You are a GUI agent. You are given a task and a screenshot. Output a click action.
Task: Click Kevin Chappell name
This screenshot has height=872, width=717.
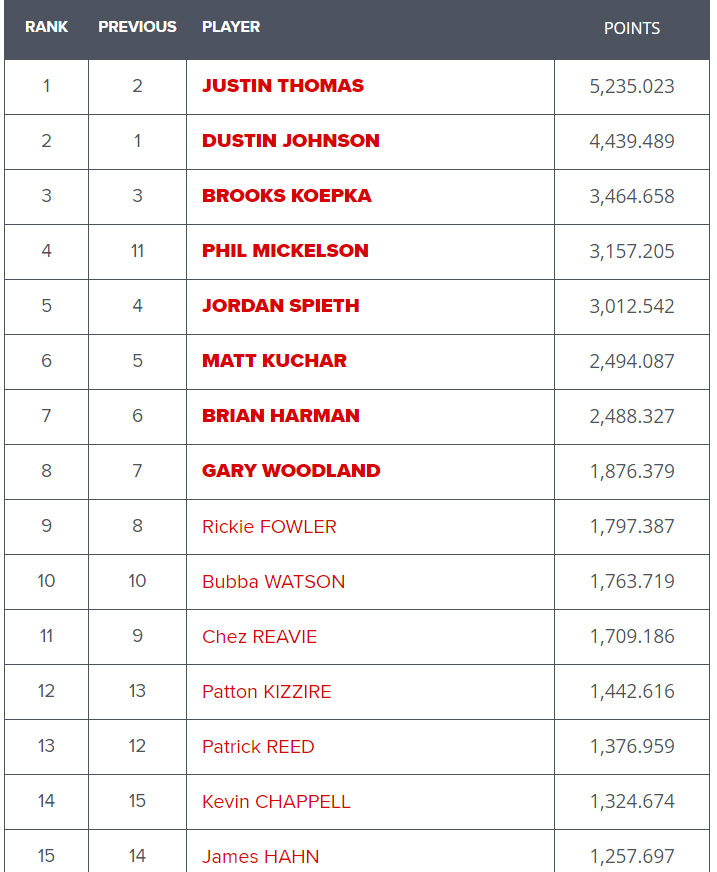pos(276,802)
